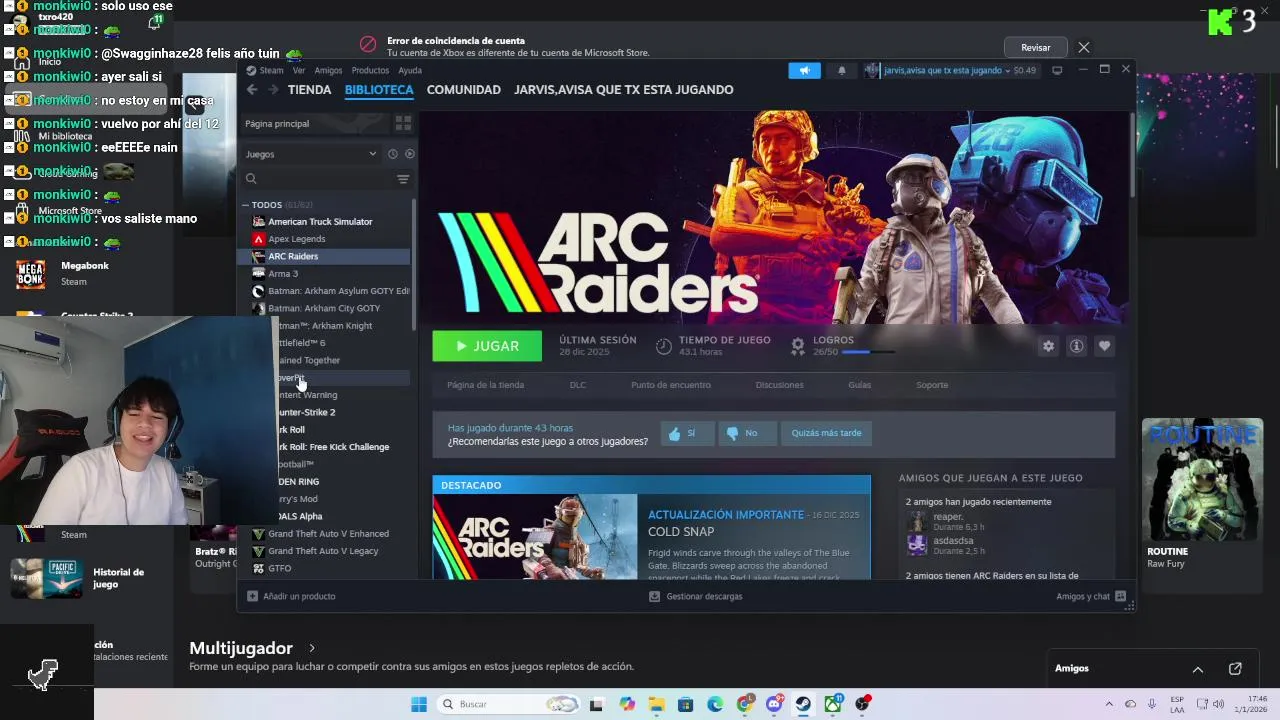Viewport: 1280px width, 720px height.
Task: Go to the TIENDA tab
Action: tap(309, 90)
